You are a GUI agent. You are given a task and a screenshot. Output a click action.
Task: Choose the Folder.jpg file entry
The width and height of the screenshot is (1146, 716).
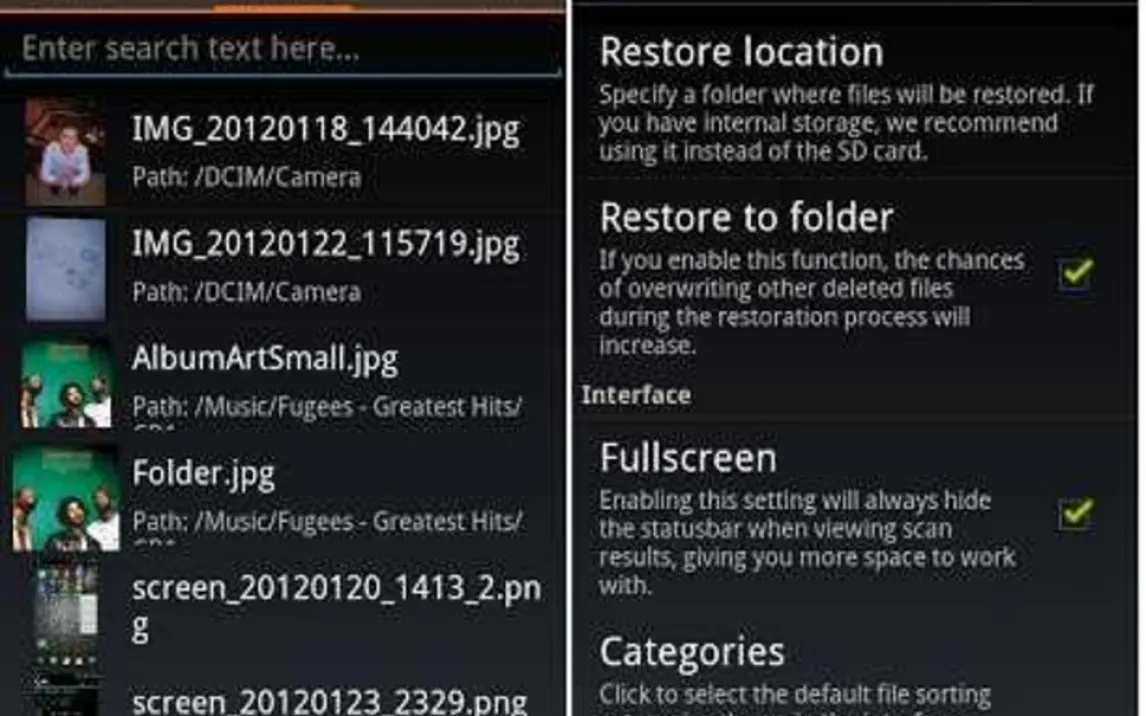click(283, 498)
